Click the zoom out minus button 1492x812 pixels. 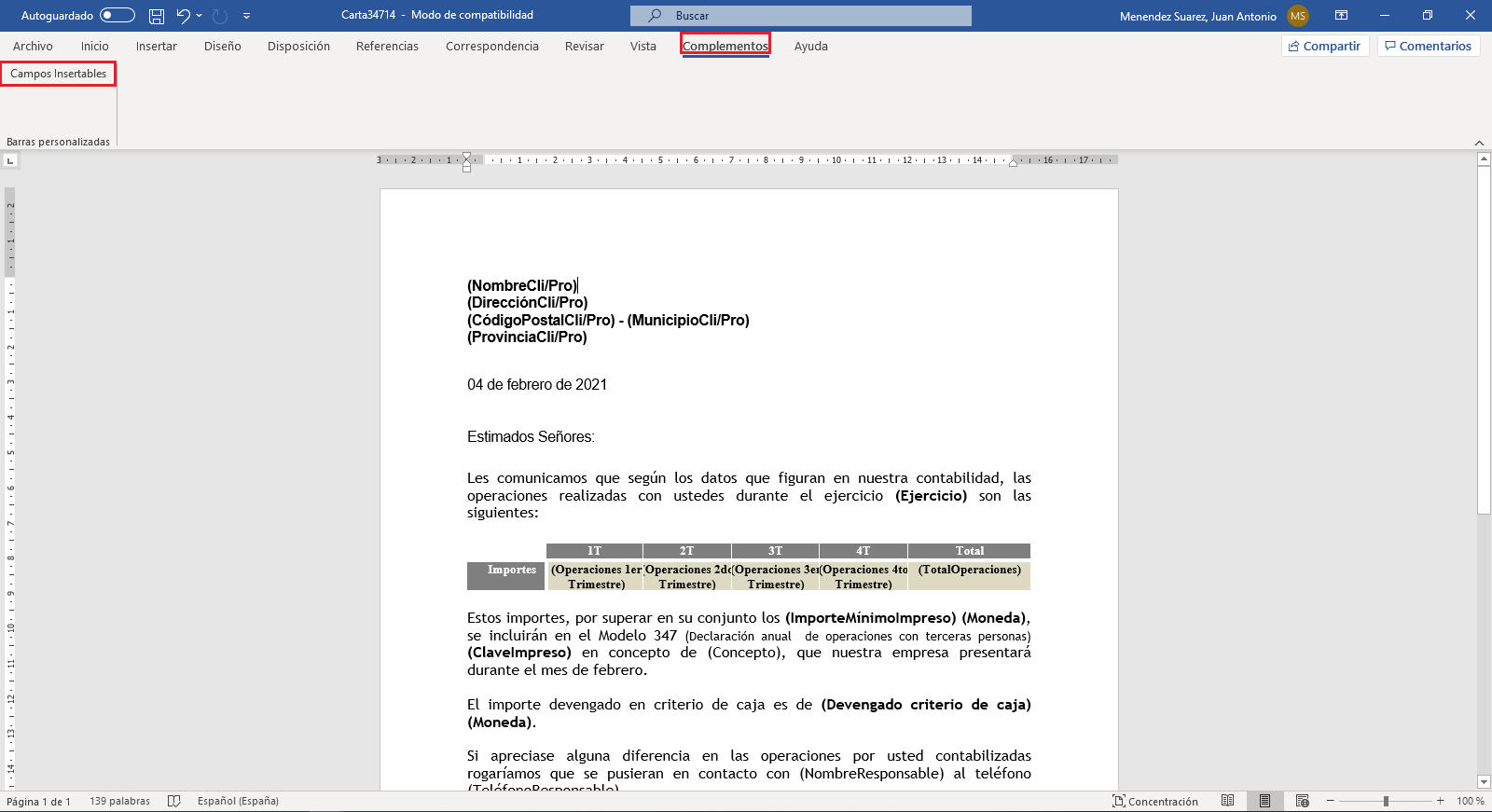(1331, 801)
